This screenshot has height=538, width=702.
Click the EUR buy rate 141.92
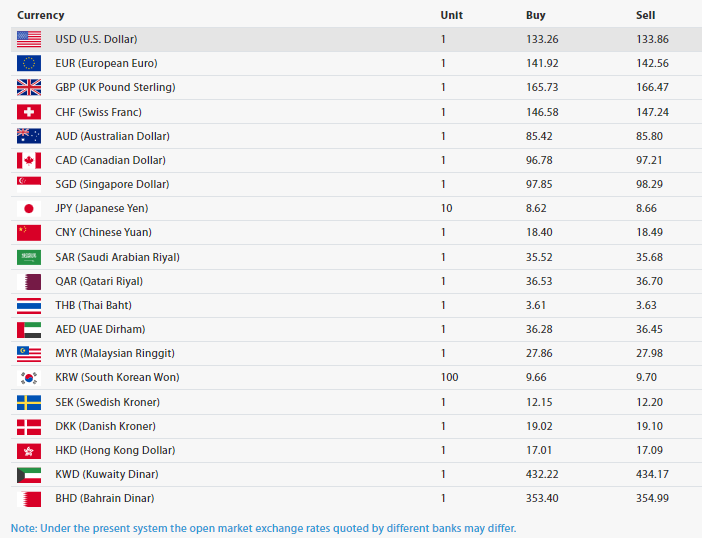(x=542, y=63)
